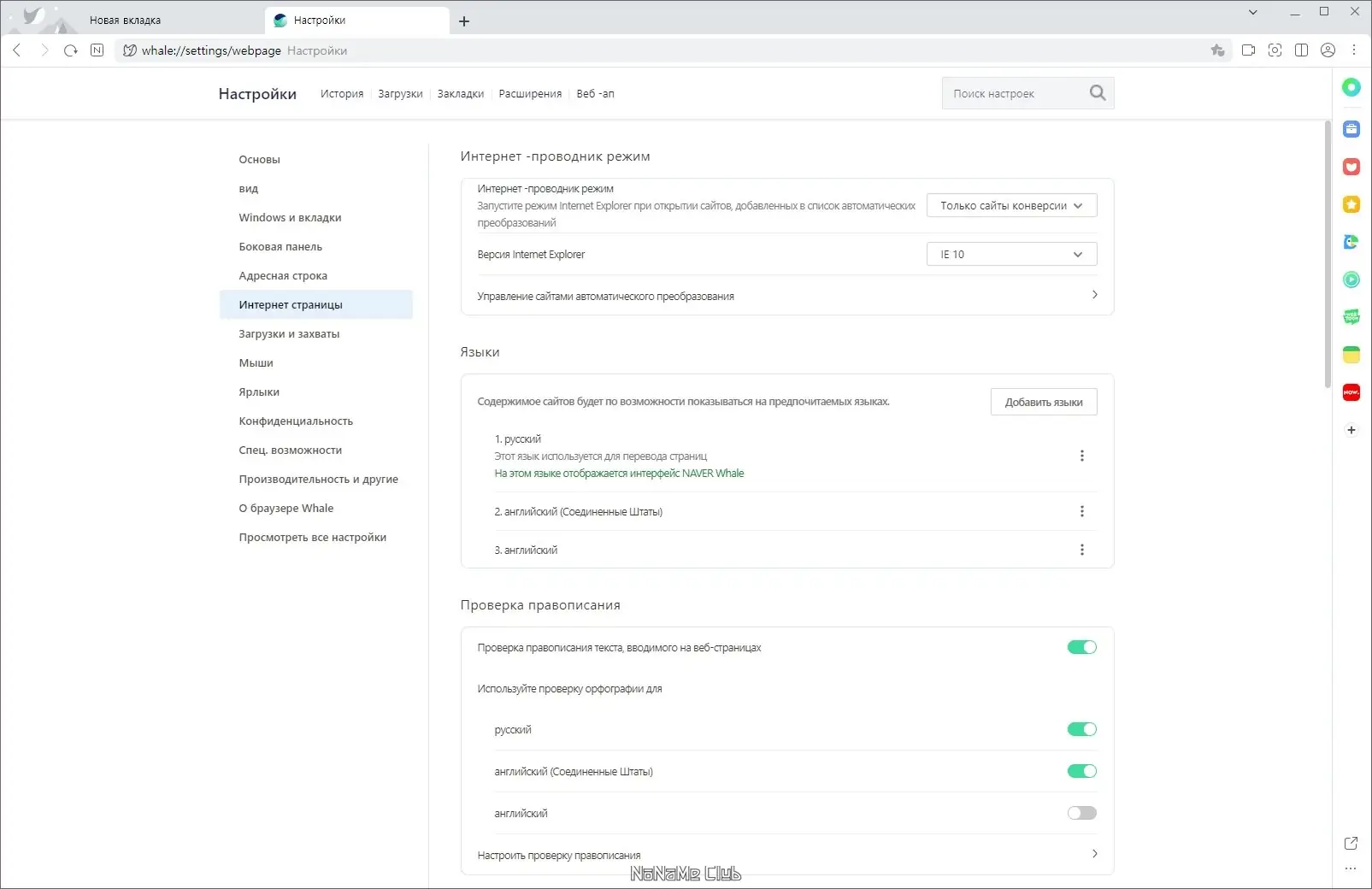1372x889 pixels.
Task: Disable spell check for русский
Action: click(x=1081, y=729)
